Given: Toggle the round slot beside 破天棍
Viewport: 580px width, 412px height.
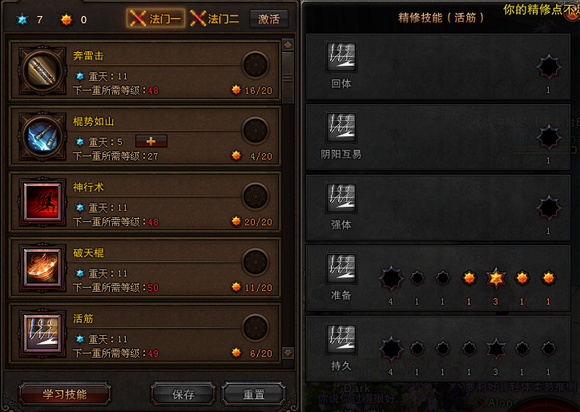Looking at the screenshot, I should 255,262.
